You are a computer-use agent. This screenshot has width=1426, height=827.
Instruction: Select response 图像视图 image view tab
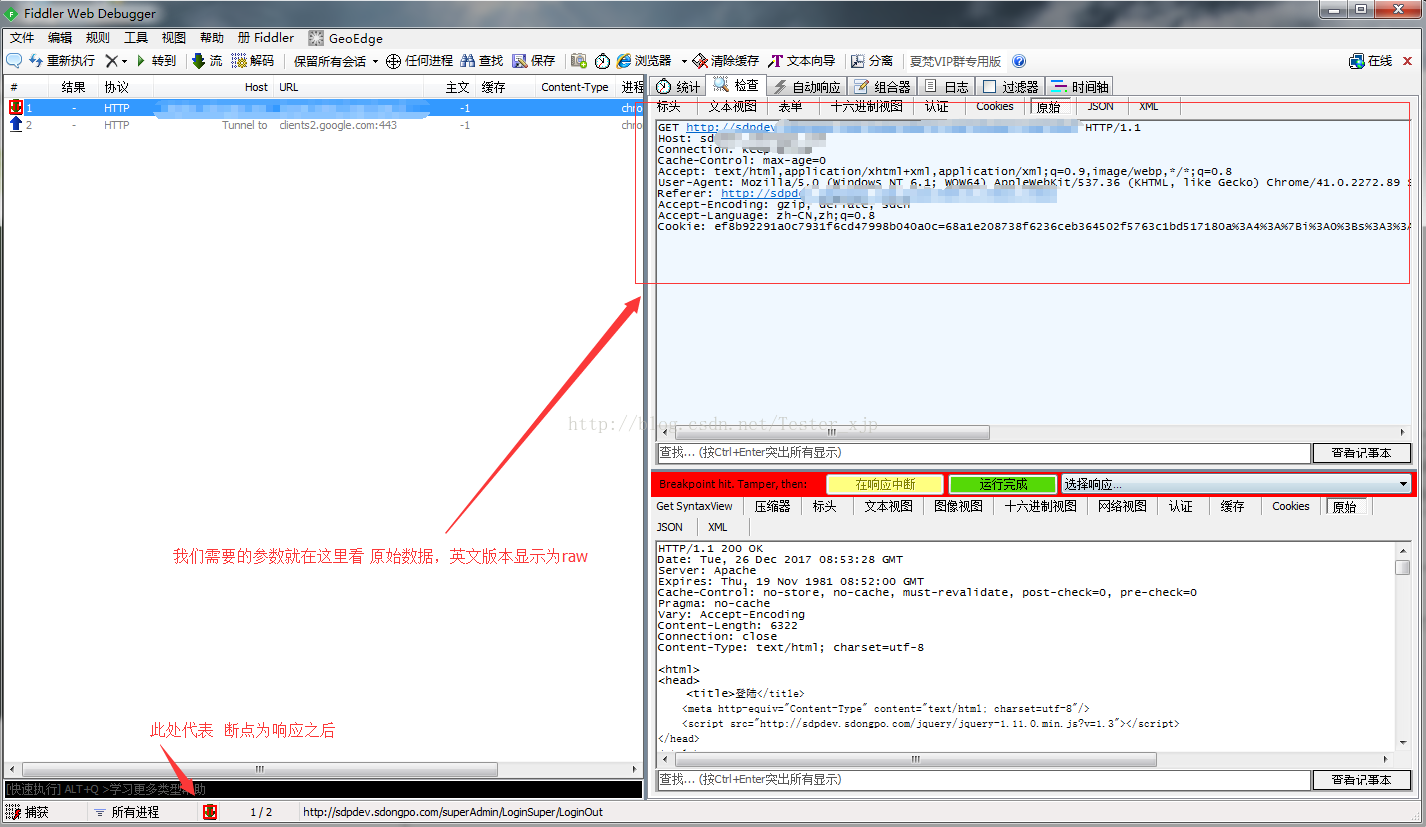coord(958,506)
